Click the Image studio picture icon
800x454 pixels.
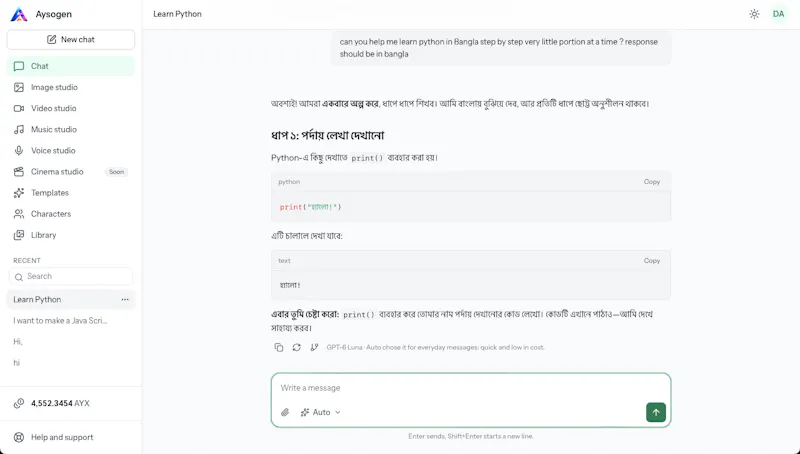(19, 87)
